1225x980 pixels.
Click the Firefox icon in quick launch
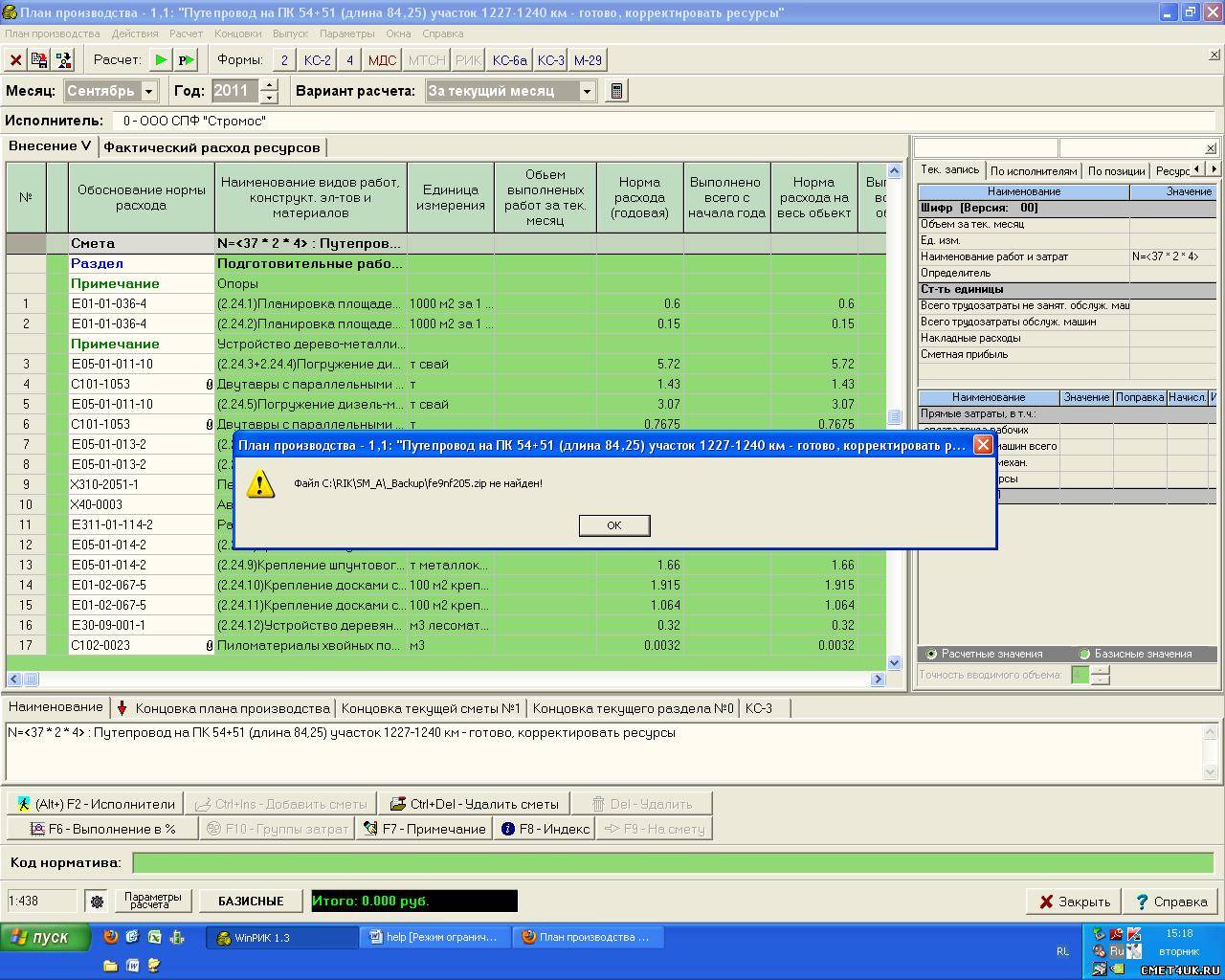tap(111, 937)
